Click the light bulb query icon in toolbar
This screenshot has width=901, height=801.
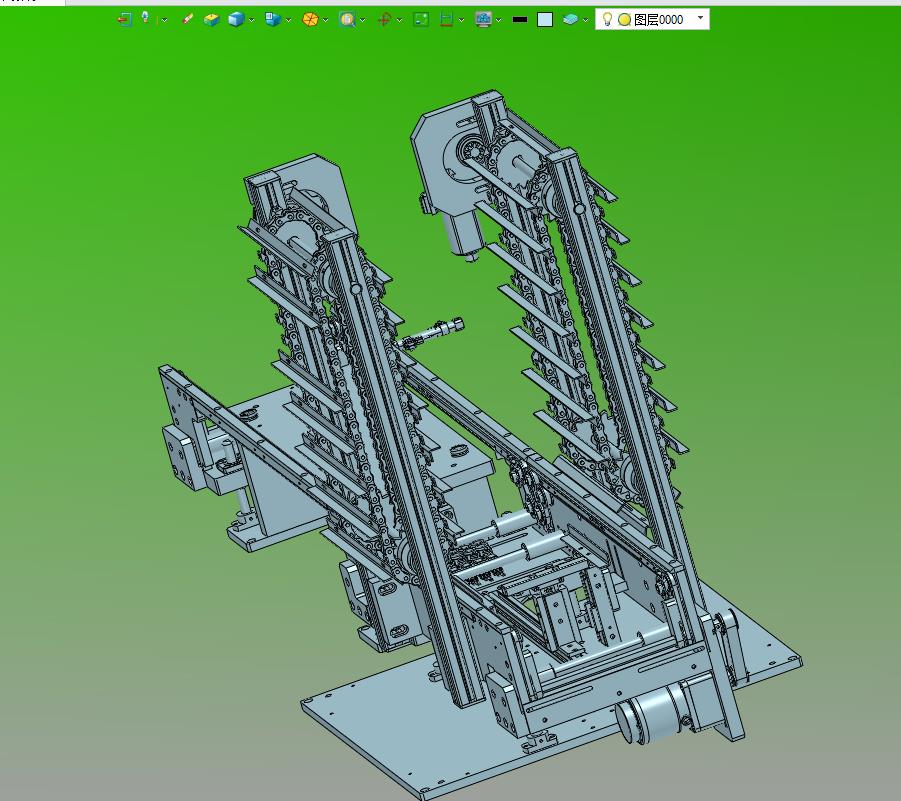click(x=145, y=18)
